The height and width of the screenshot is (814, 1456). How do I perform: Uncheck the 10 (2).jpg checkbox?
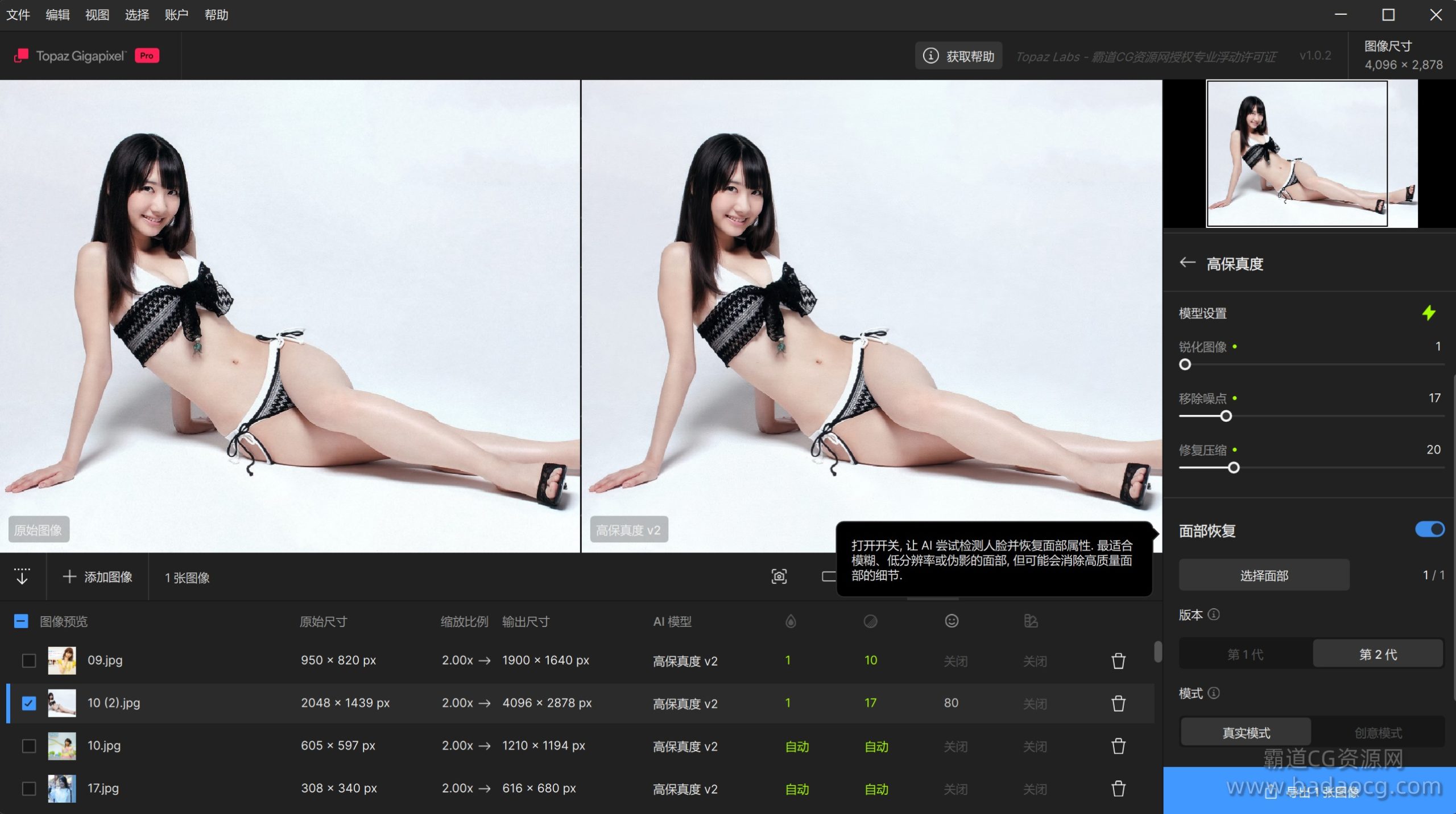tap(28, 703)
